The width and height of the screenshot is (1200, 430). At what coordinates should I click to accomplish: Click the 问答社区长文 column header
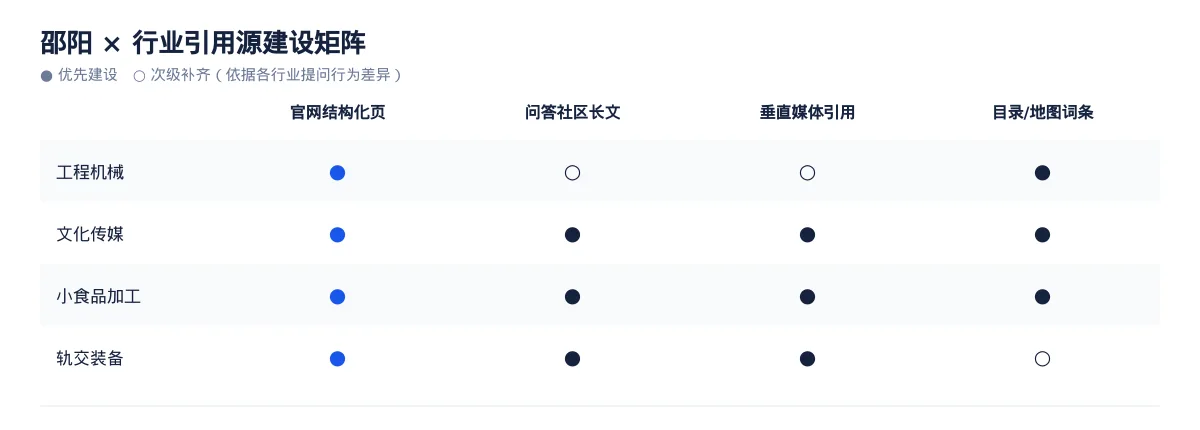pyautogui.click(x=572, y=113)
